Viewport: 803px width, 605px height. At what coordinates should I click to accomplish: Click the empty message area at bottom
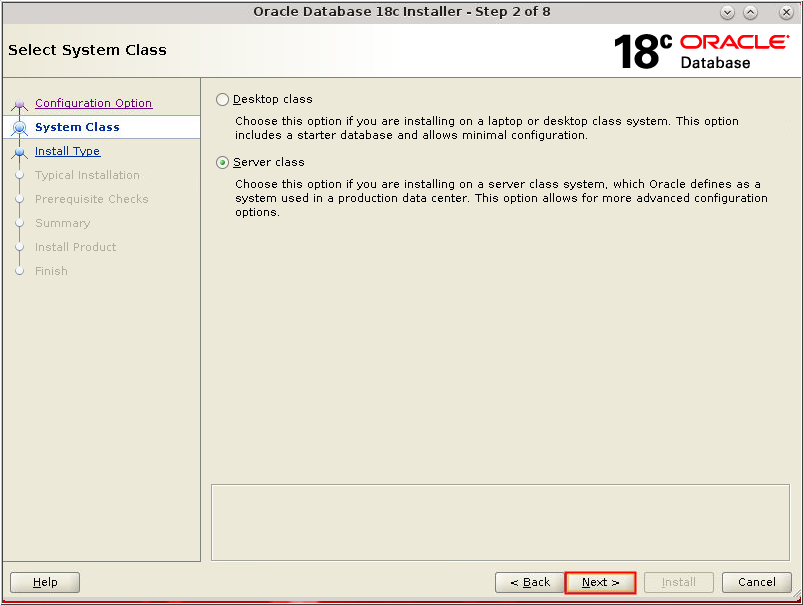(x=500, y=521)
